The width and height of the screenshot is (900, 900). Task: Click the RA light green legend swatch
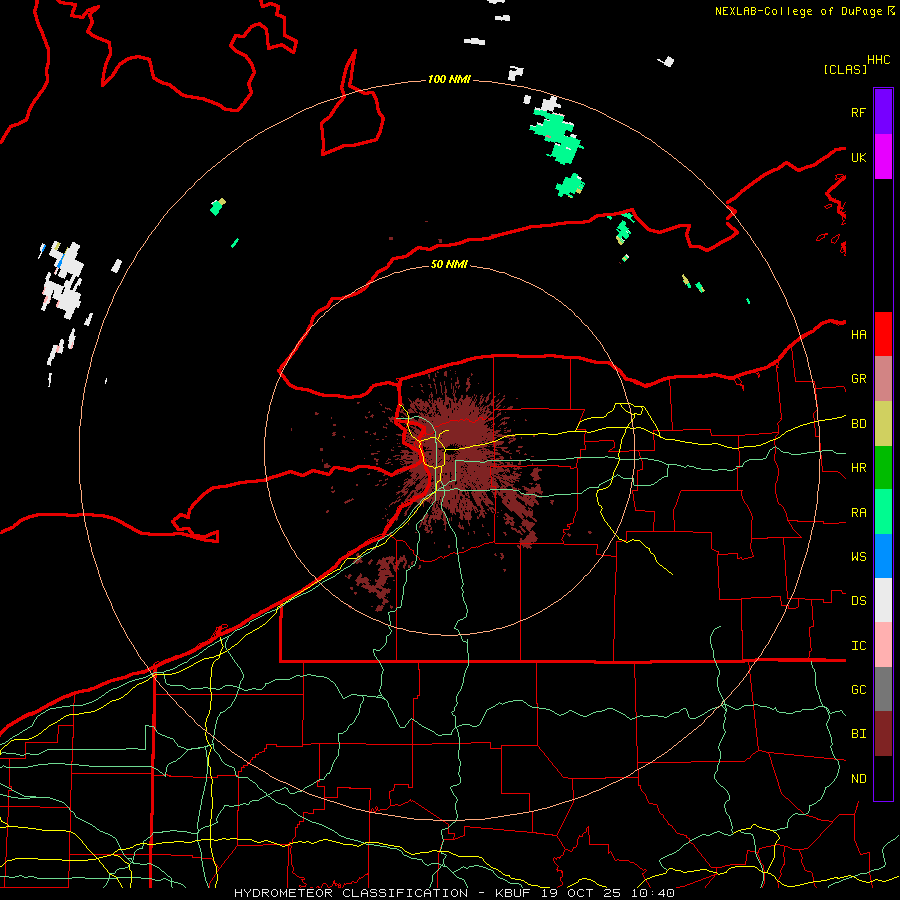[883, 512]
